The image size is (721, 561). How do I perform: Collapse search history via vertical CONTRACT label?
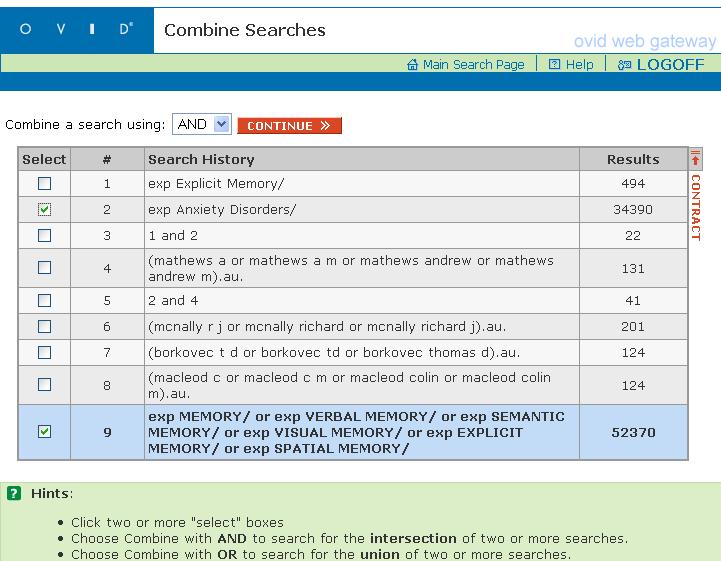point(696,207)
